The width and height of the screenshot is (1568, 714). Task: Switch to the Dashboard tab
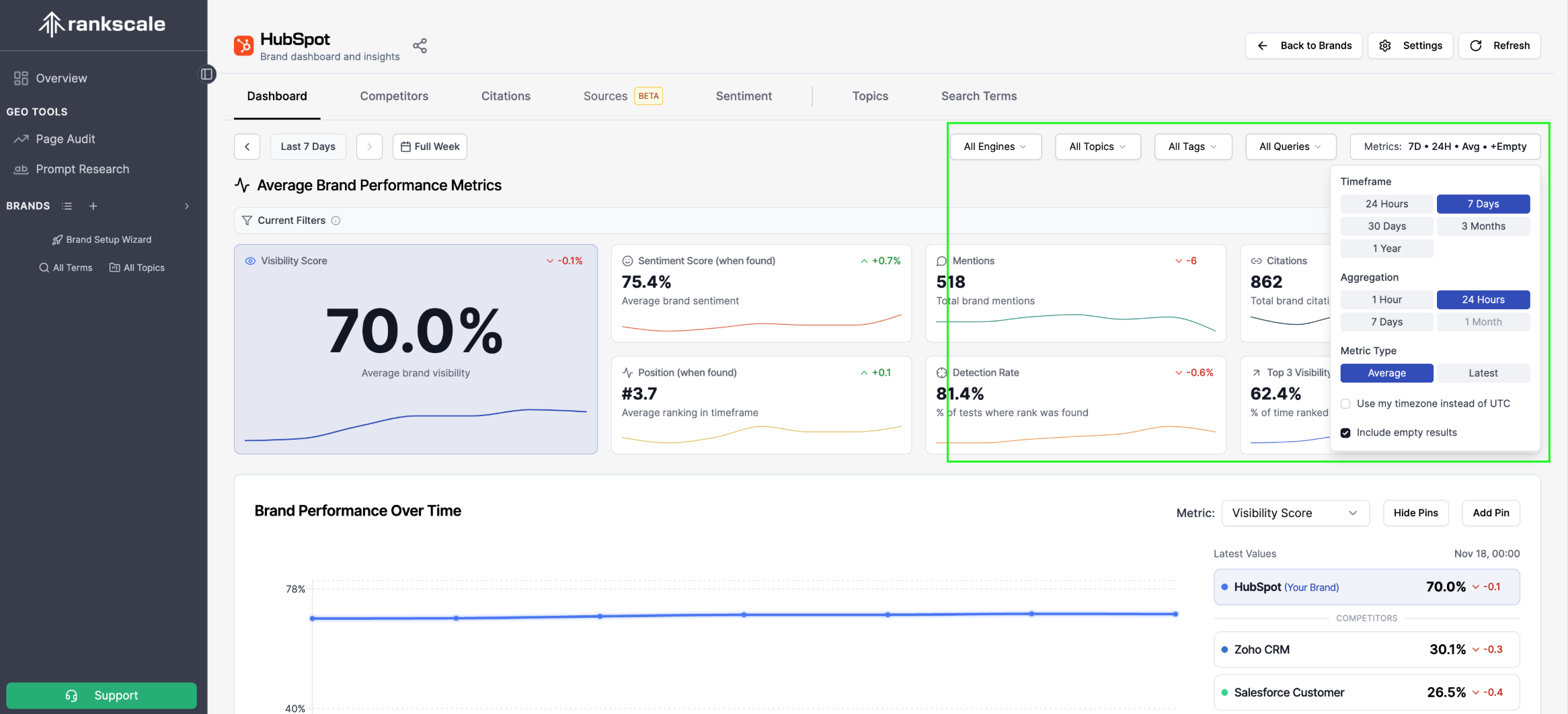coord(277,96)
